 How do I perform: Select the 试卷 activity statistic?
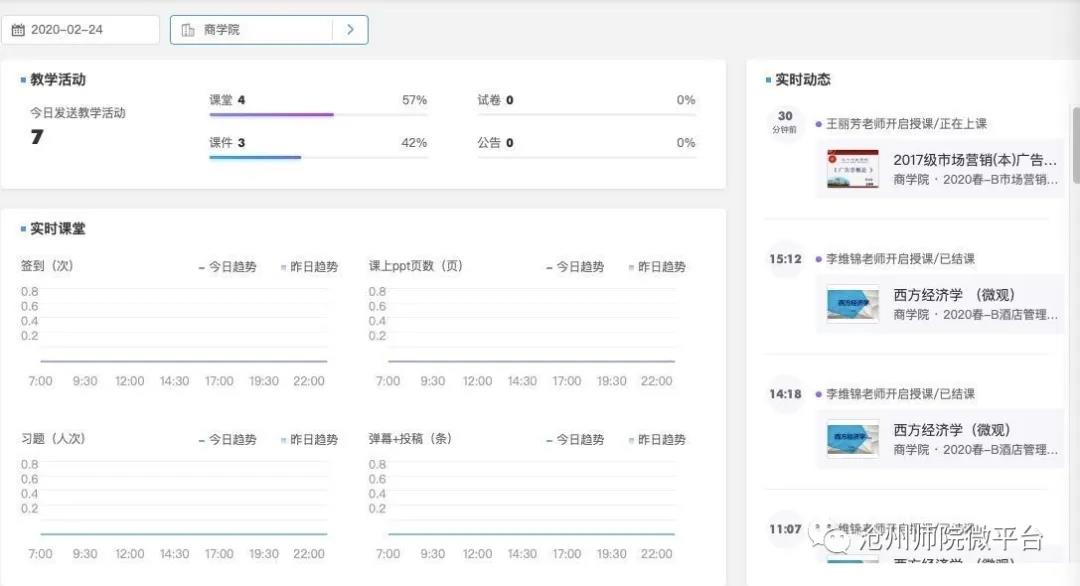(495, 100)
